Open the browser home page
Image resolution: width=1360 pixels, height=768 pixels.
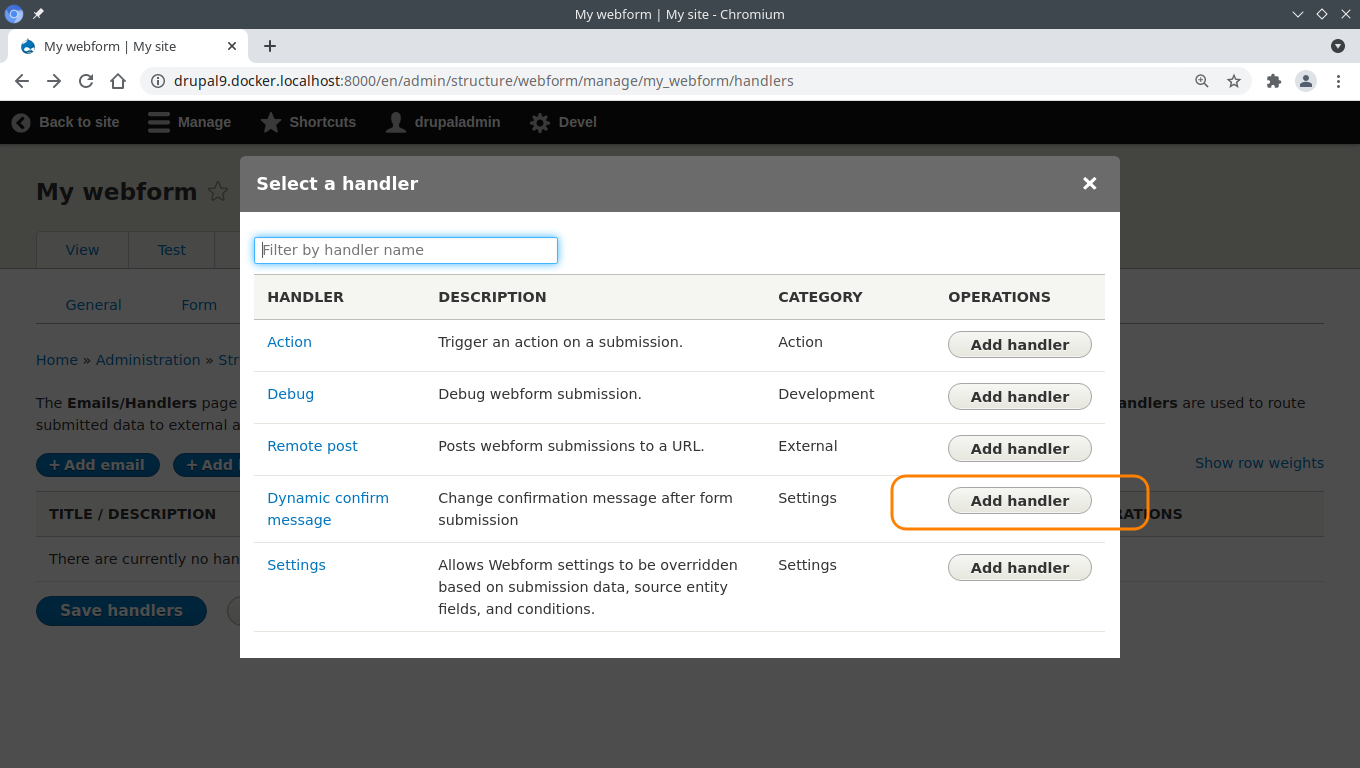coord(118,81)
